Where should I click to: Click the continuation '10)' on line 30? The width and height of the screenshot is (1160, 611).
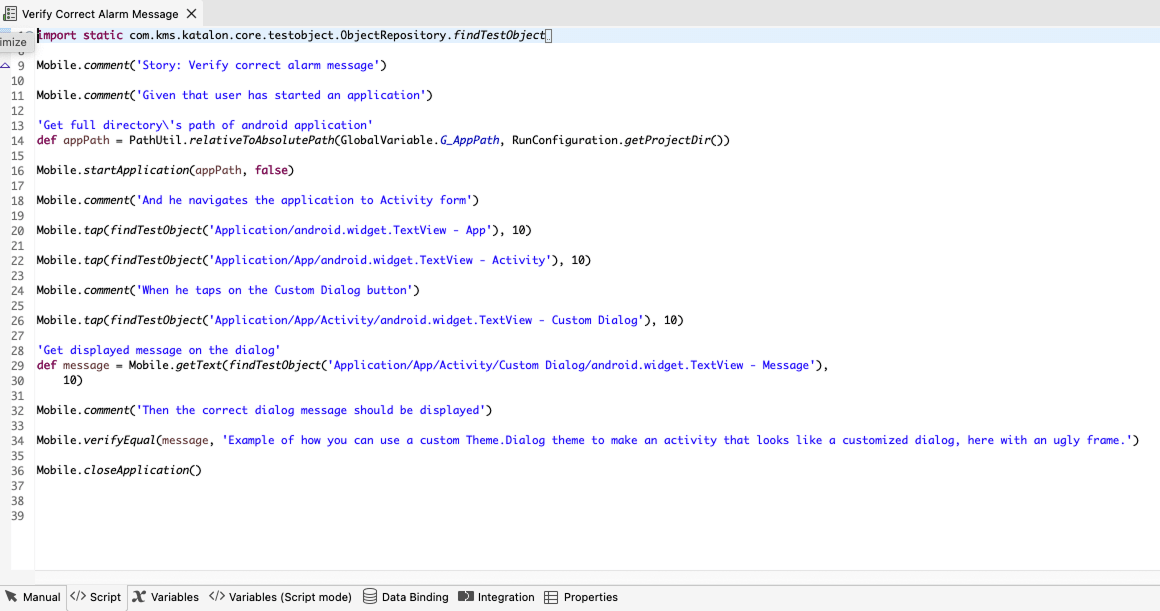(72, 380)
